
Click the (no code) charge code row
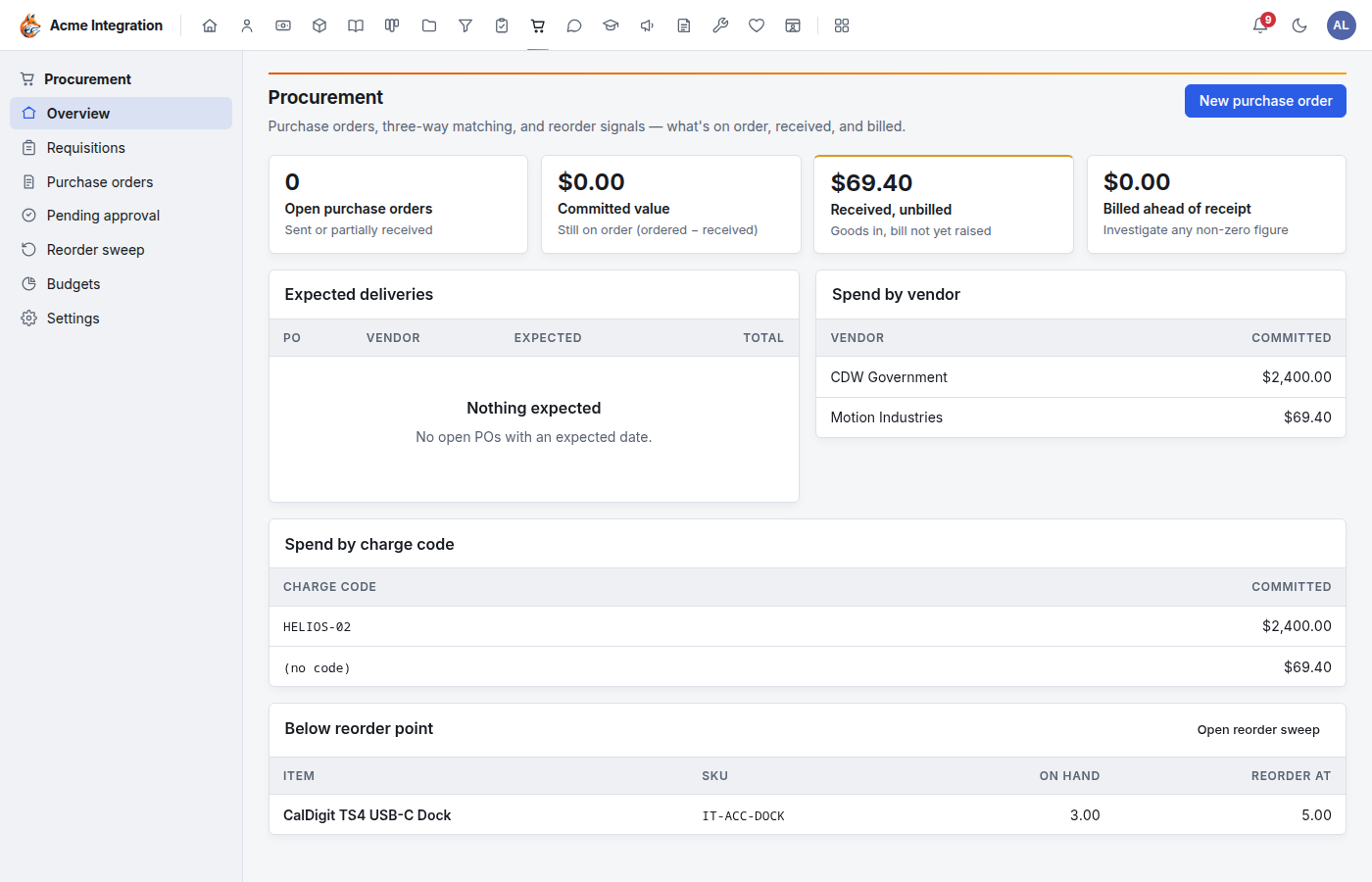(x=808, y=667)
